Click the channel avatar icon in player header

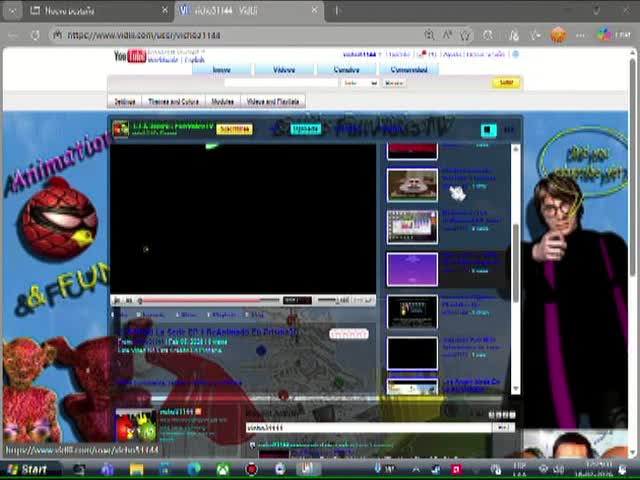[x=121, y=129]
